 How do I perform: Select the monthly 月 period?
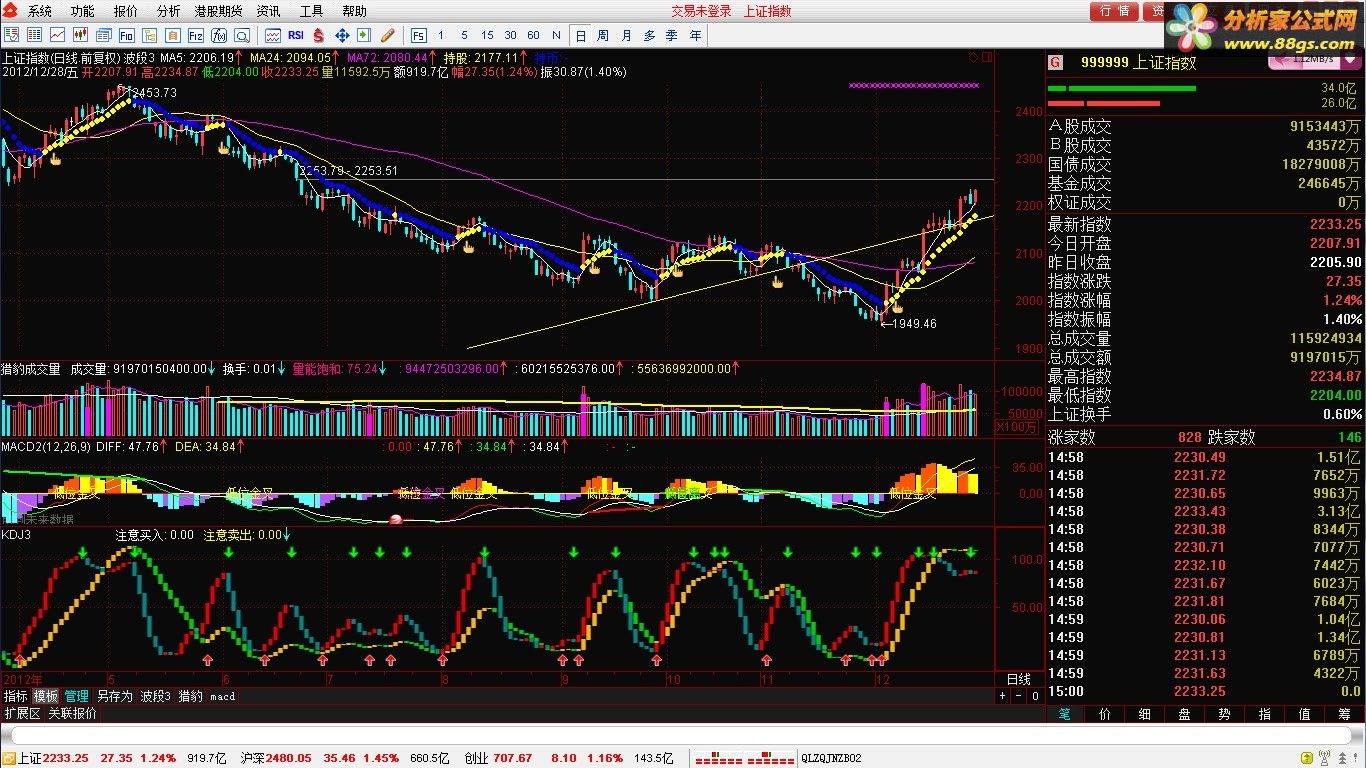[626, 35]
